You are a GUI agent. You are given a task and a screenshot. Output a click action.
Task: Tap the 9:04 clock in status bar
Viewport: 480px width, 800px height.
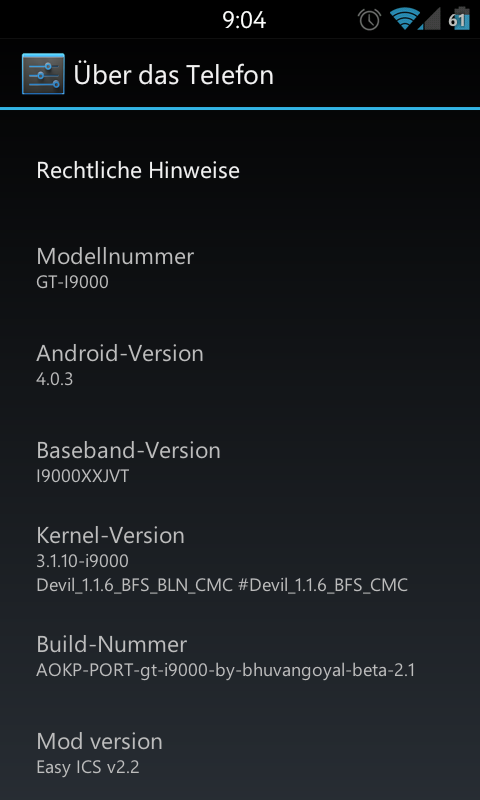[244, 20]
